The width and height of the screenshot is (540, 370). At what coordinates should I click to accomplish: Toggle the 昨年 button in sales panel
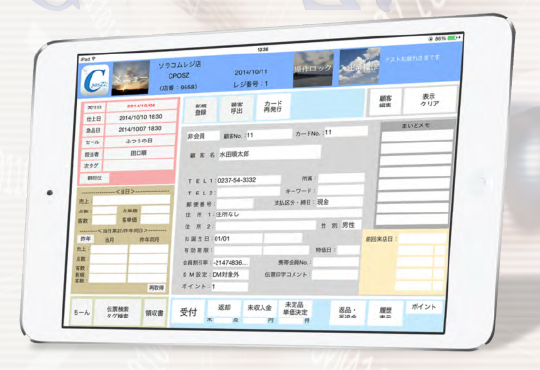85,239
